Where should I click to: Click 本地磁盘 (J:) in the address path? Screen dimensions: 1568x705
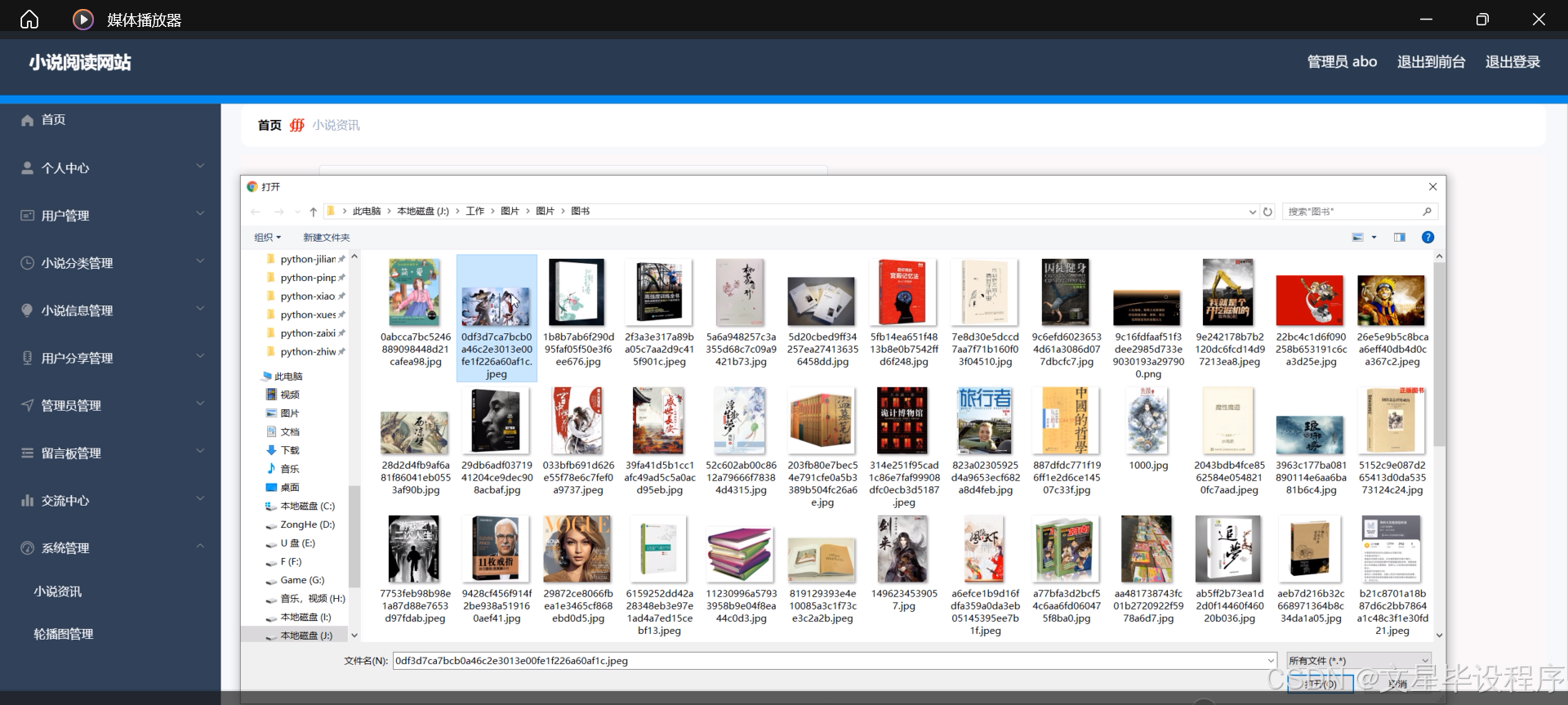tap(423, 212)
